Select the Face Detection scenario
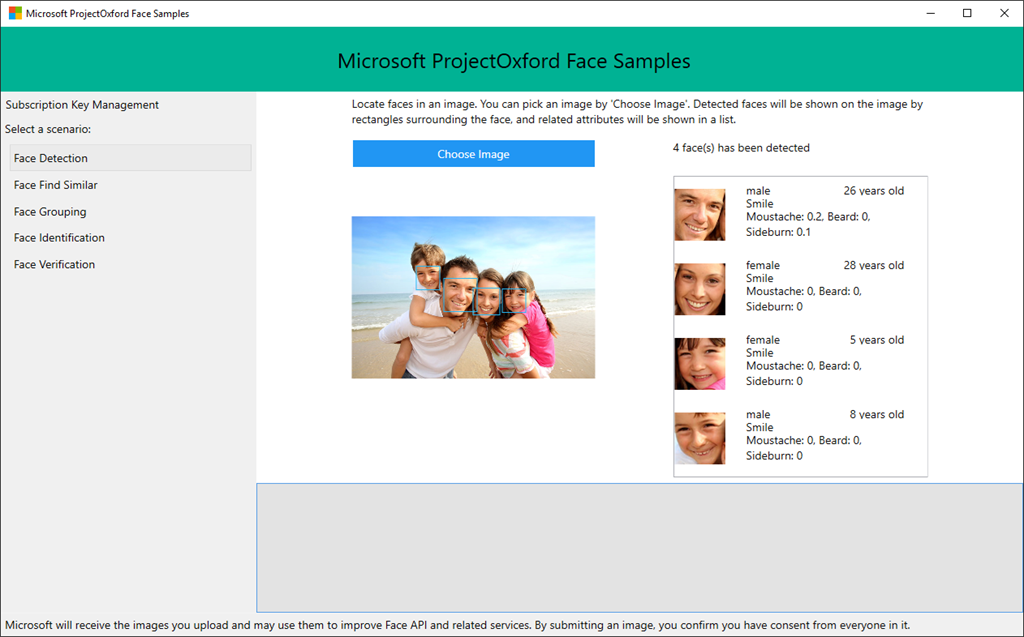This screenshot has height=637, width=1024. (131, 158)
